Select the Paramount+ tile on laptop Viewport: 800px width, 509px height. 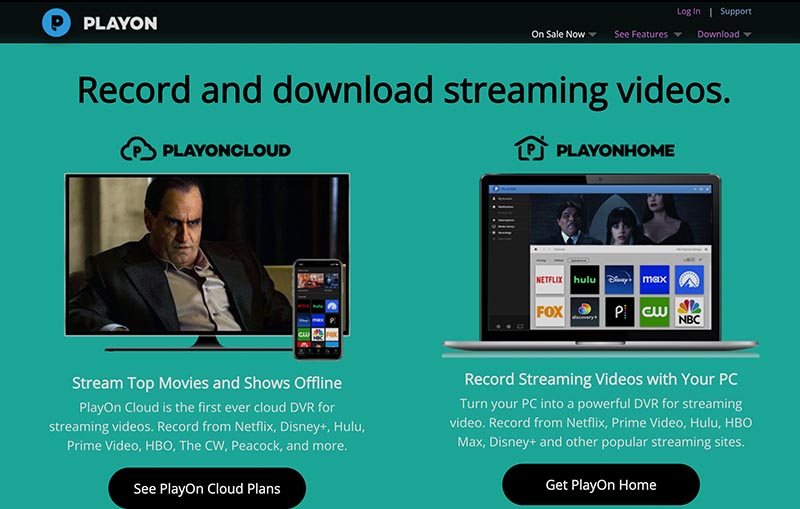coord(689,279)
